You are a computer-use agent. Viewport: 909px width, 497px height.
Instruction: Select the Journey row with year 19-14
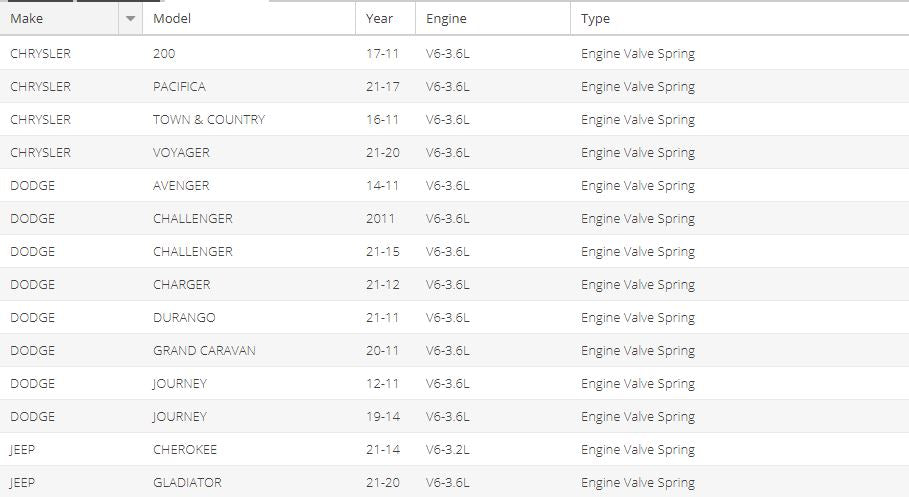click(454, 417)
